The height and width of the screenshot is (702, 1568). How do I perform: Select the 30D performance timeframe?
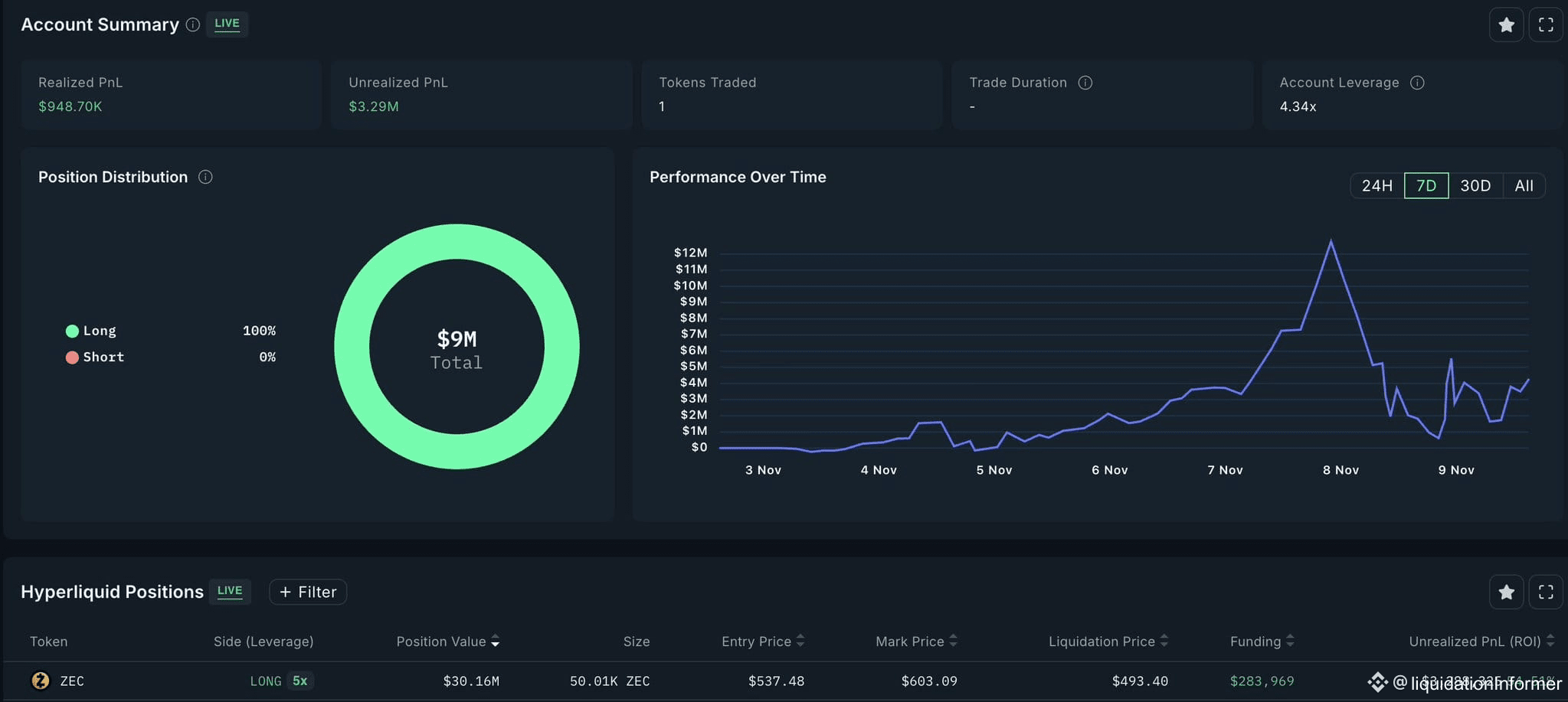click(1475, 186)
